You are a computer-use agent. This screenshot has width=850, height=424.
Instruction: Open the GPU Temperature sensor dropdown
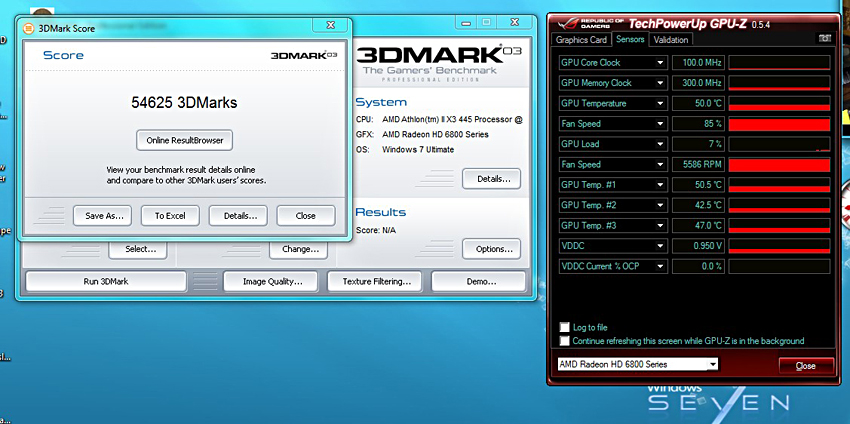[x=660, y=103]
